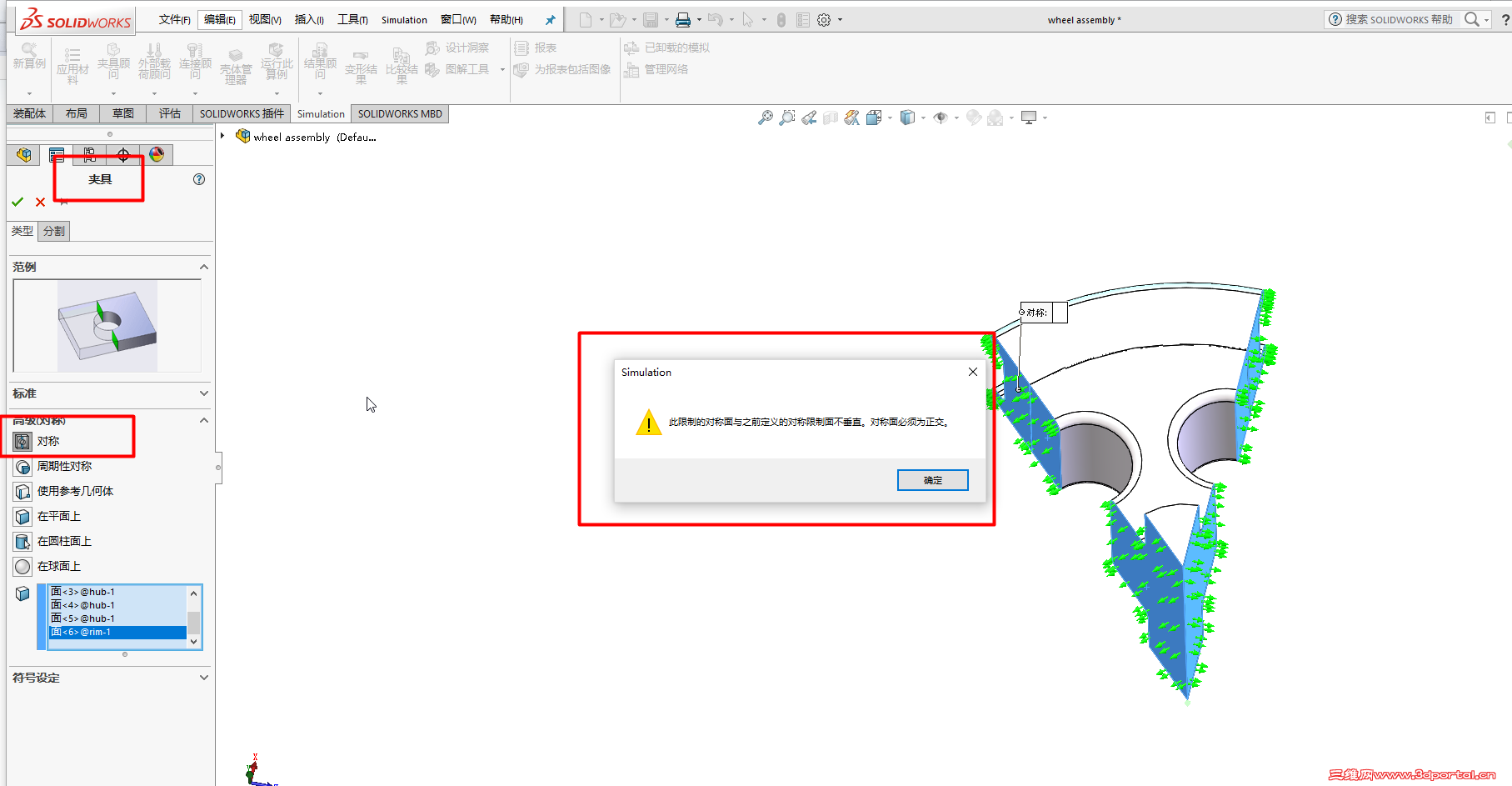Expand the 标准 standard section
Image resolution: width=1512 pixels, height=786 pixels.
(x=204, y=393)
